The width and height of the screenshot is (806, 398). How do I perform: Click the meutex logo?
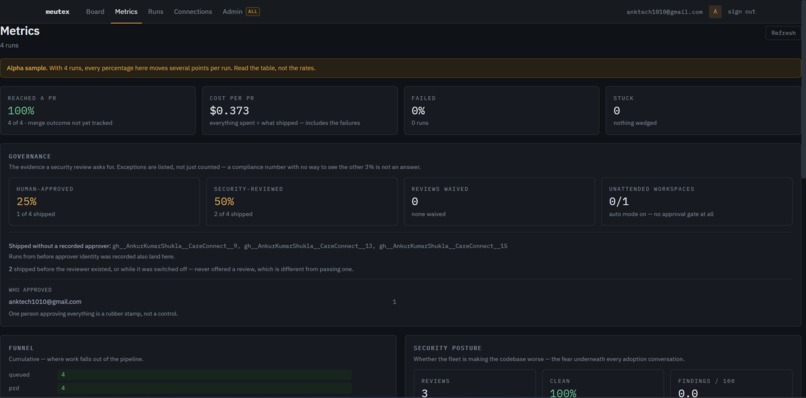(x=58, y=11)
